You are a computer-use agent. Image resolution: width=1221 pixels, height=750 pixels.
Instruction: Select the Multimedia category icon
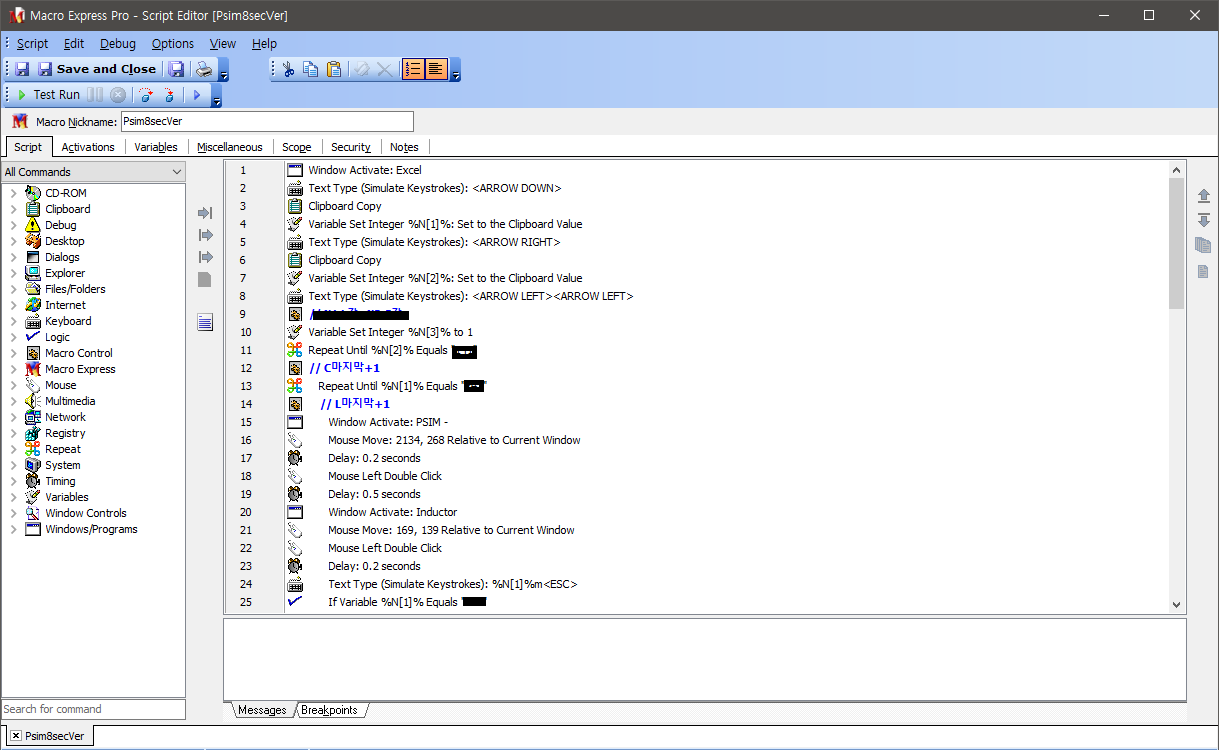coord(33,401)
